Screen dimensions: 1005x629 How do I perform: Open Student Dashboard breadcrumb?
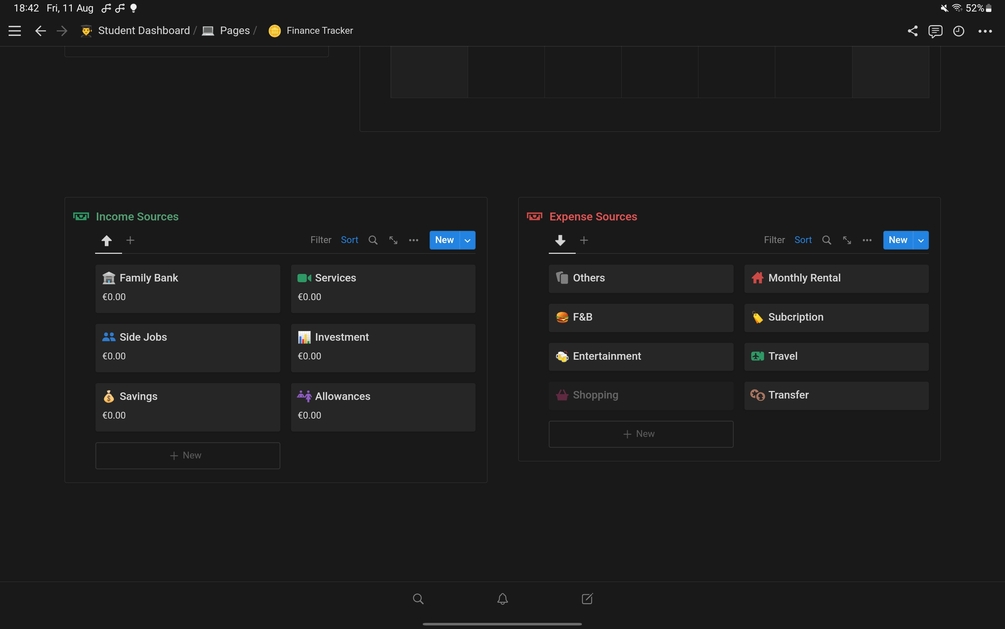pyautogui.click(x=135, y=31)
